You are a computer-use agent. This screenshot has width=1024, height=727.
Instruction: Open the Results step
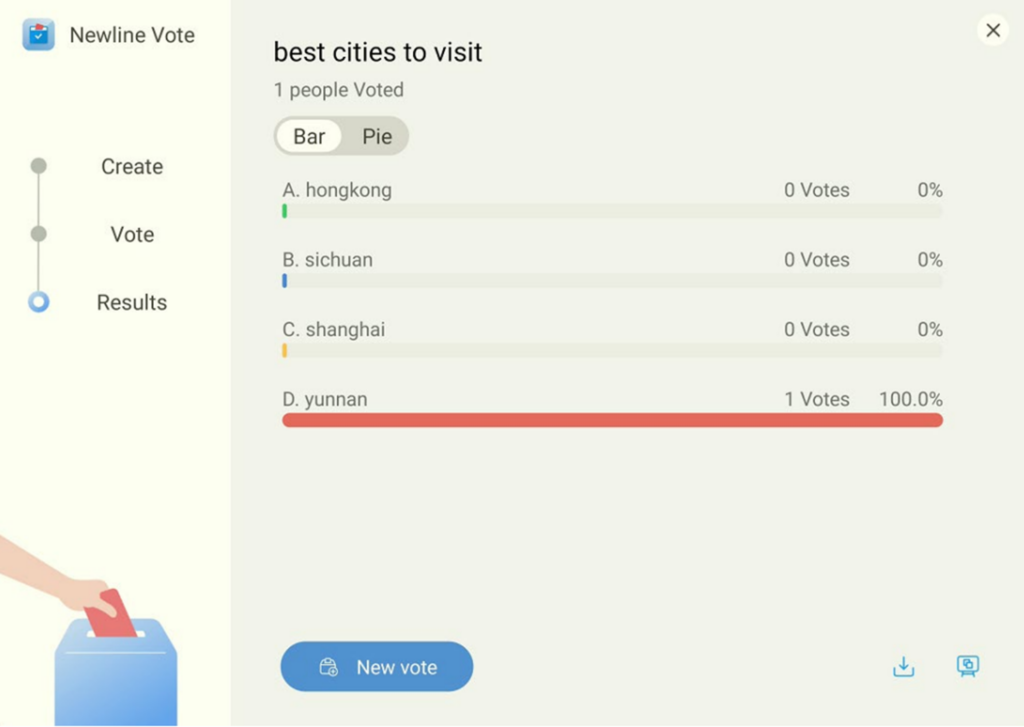point(132,303)
